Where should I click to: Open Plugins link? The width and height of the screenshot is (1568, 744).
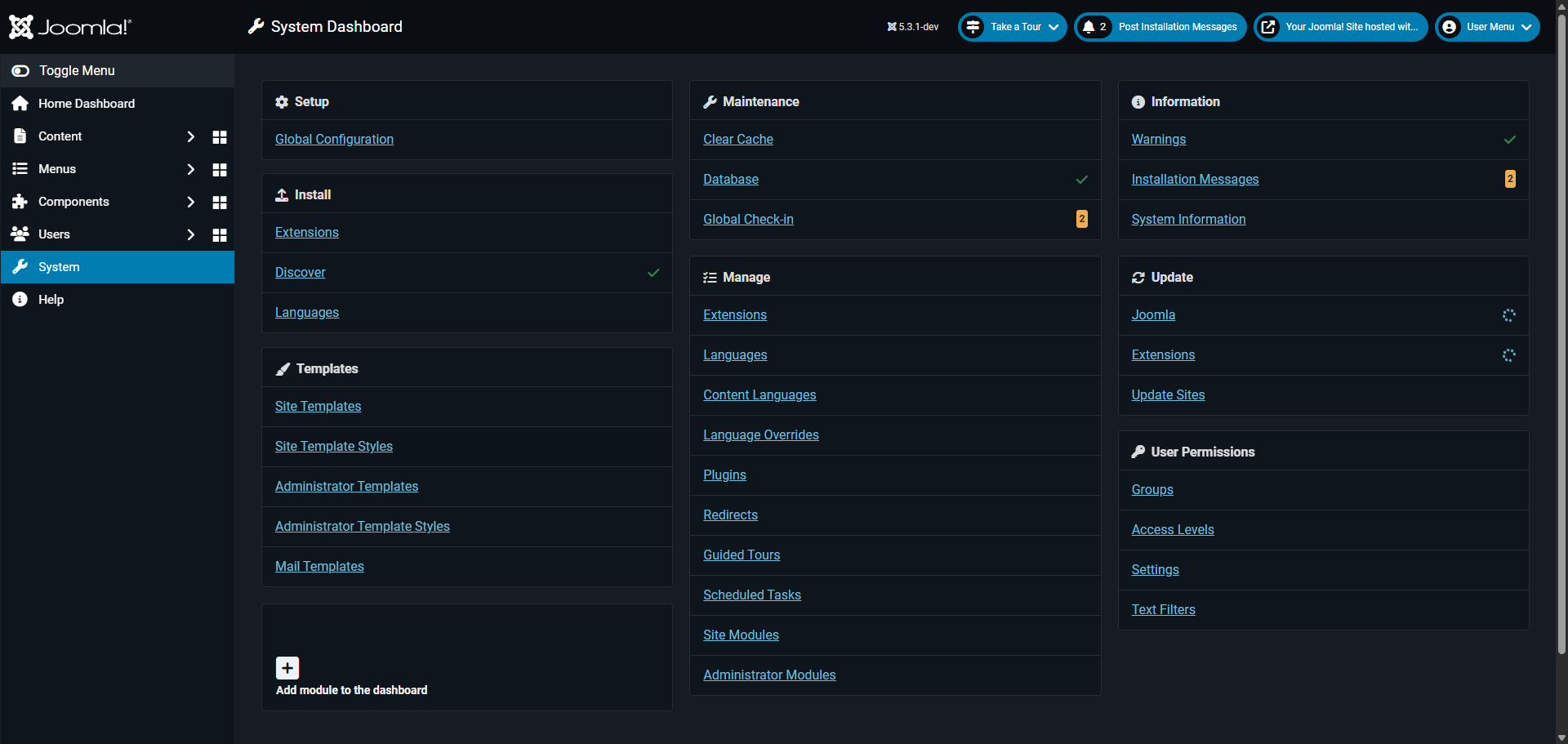(x=724, y=475)
